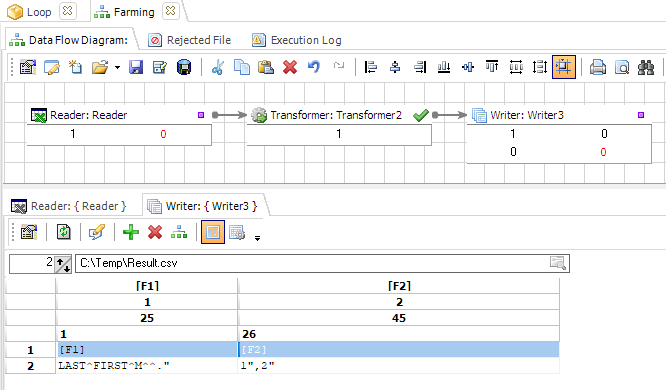Click the edit note pencil icon in main toolbar
This screenshot has height=390, width=666.
tap(52, 67)
